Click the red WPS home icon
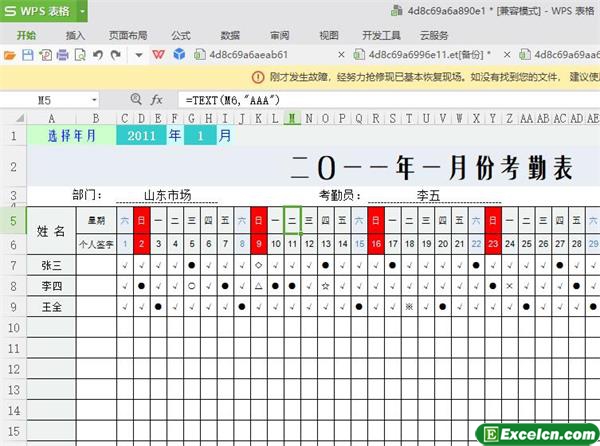This screenshot has height=446, width=600. tap(159, 55)
